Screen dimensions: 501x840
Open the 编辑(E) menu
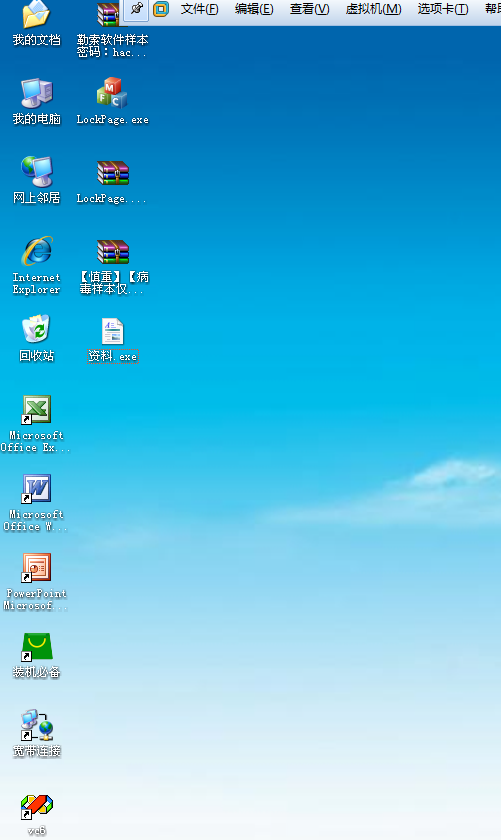pyautogui.click(x=254, y=9)
